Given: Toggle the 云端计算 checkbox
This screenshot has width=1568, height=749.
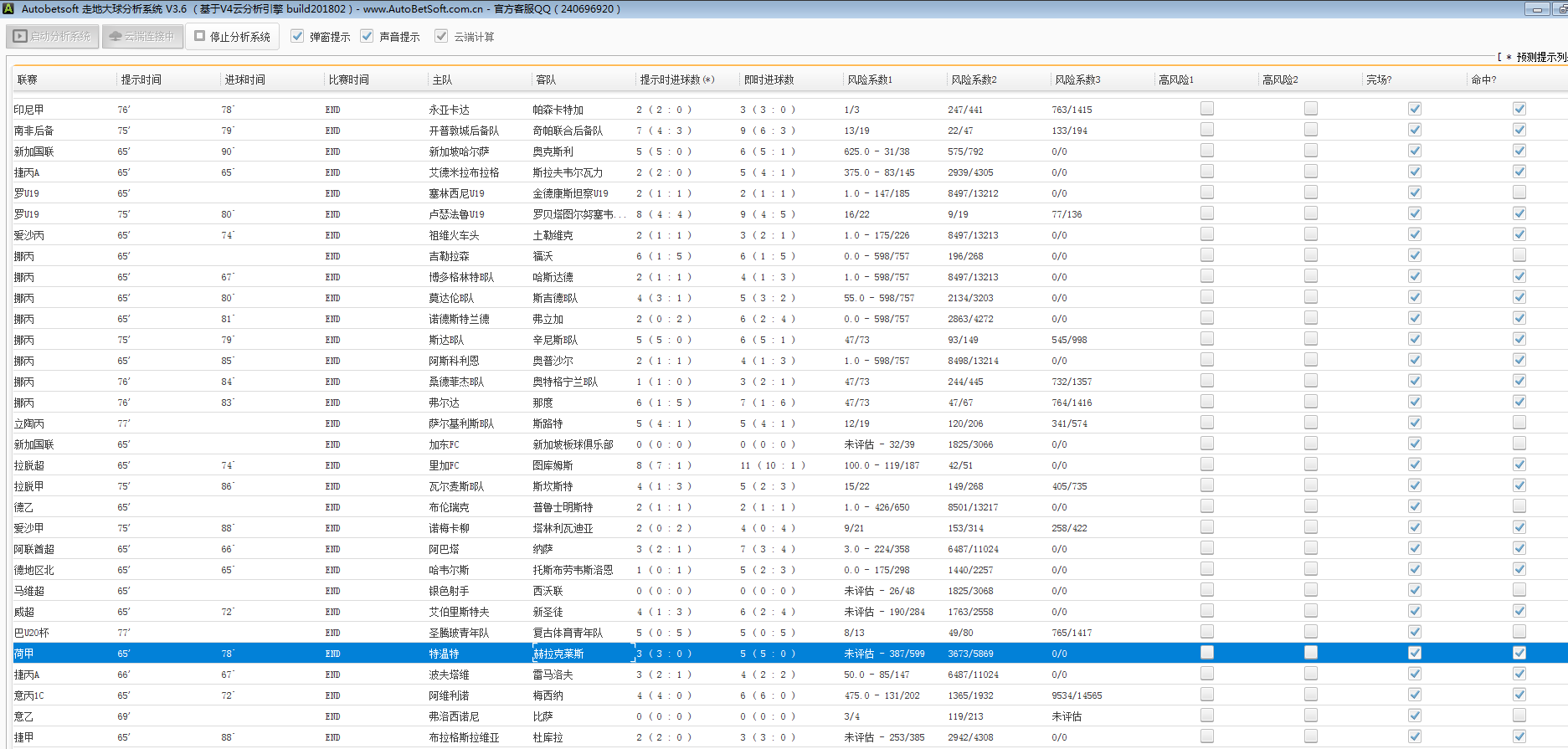Looking at the screenshot, I should [x=441, y=37].
